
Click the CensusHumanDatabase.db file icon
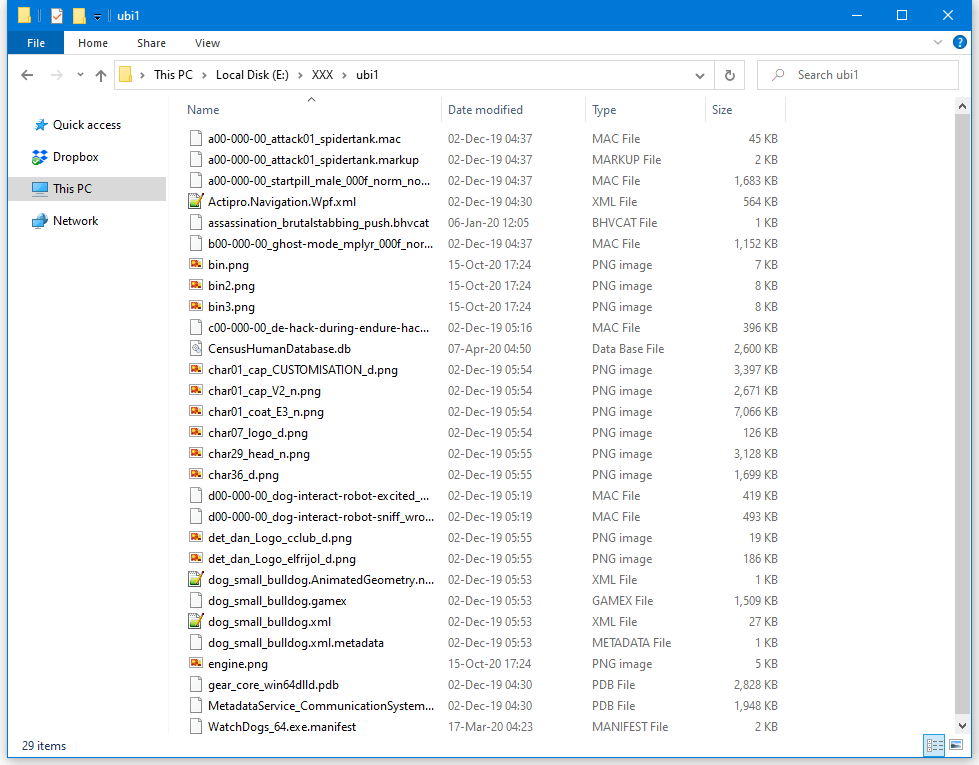pyautogui.click(x=196, y=349)
